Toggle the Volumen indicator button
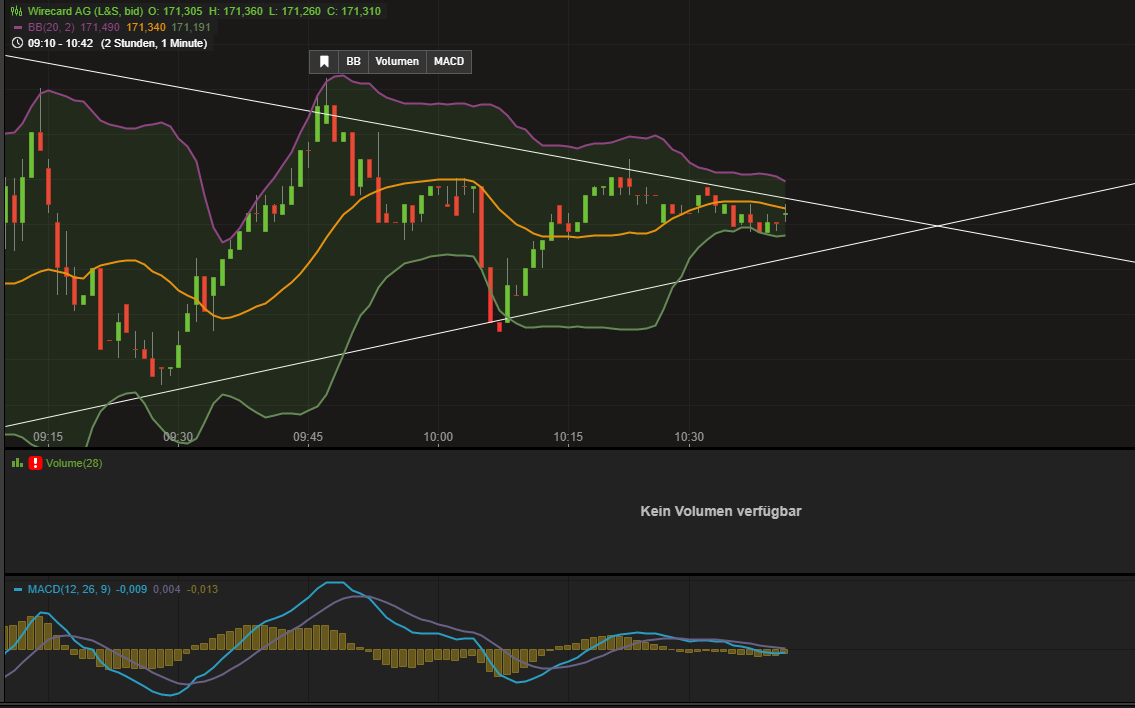The width and height of the screenshot is (1135, 708). click(397, 62)
